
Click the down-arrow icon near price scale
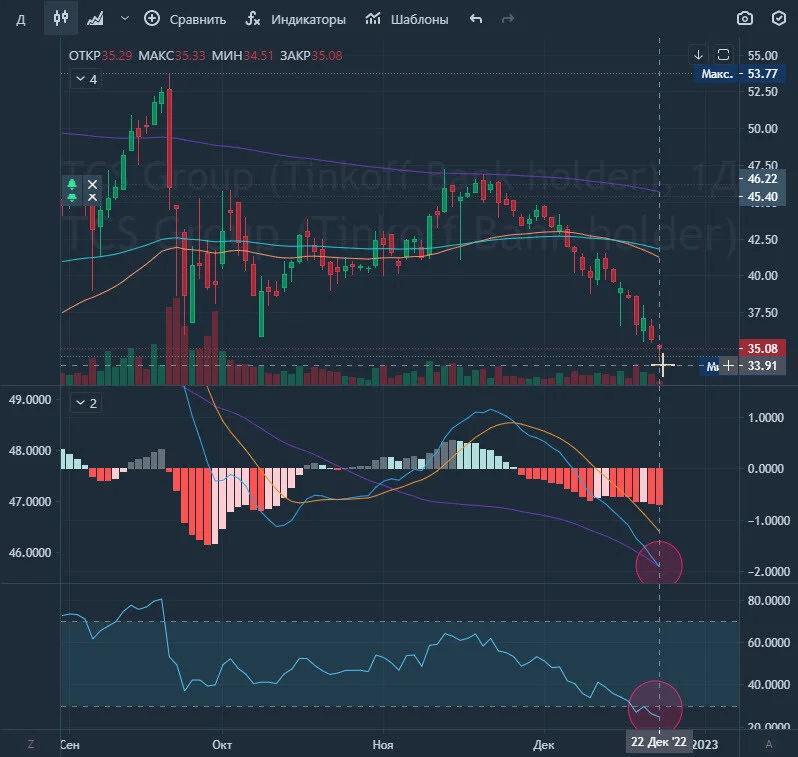(x=698, y=54)
